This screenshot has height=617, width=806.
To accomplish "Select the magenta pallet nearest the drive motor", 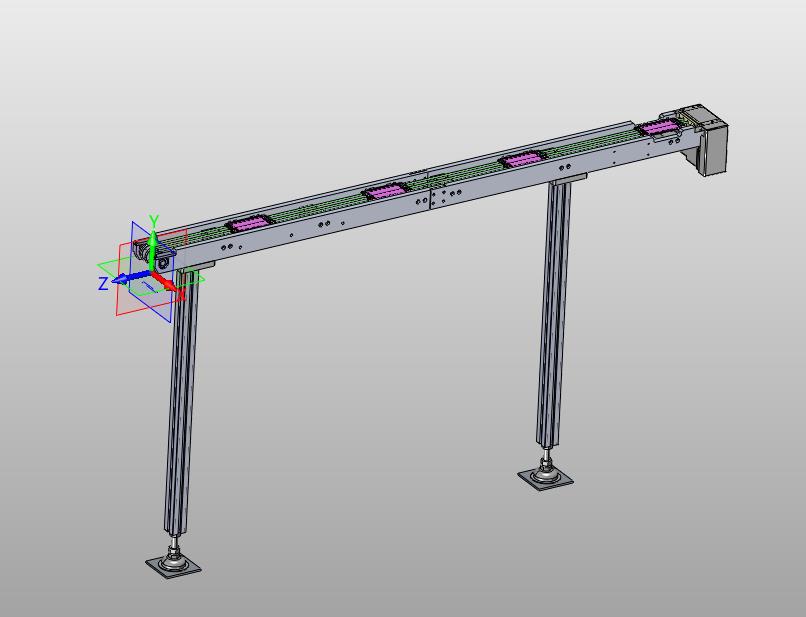I will point(657,128).
